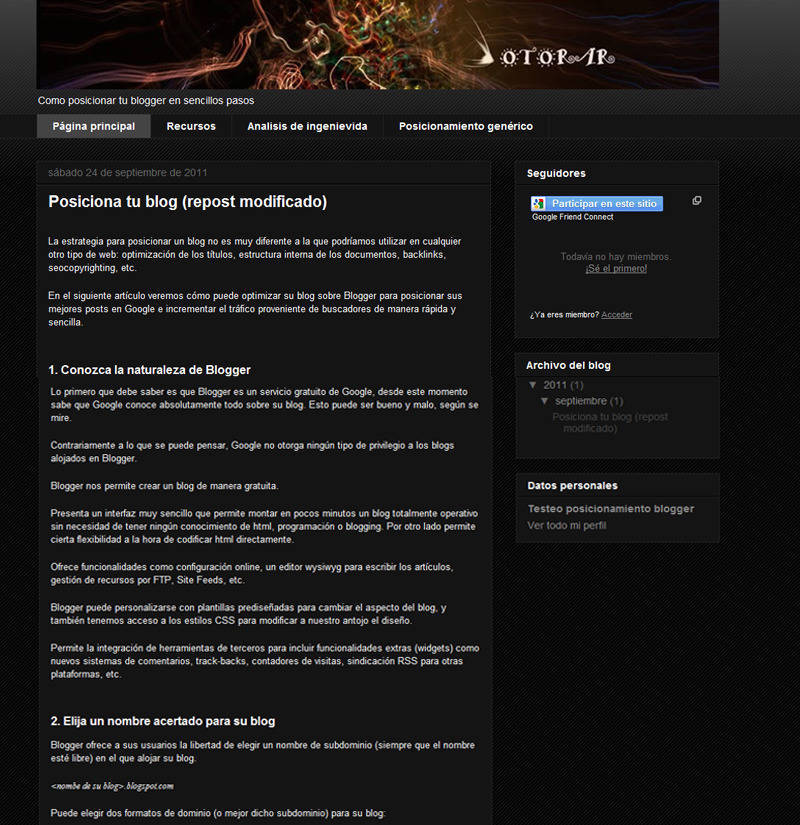Viewport: 800px width, 825px height.
Task: Click the sábado 24 de septiembre date header
Action: click(x=128, y=173)
